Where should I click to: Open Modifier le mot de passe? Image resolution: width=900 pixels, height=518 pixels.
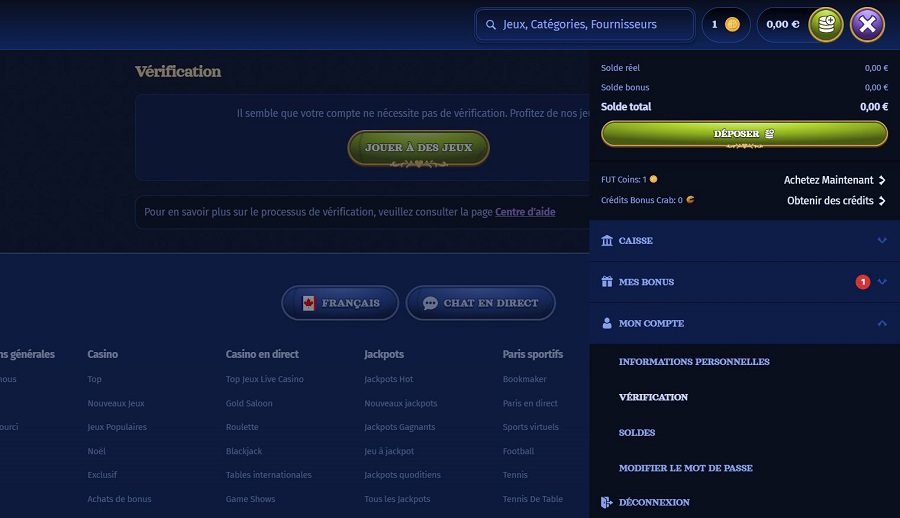coord(685,469)
